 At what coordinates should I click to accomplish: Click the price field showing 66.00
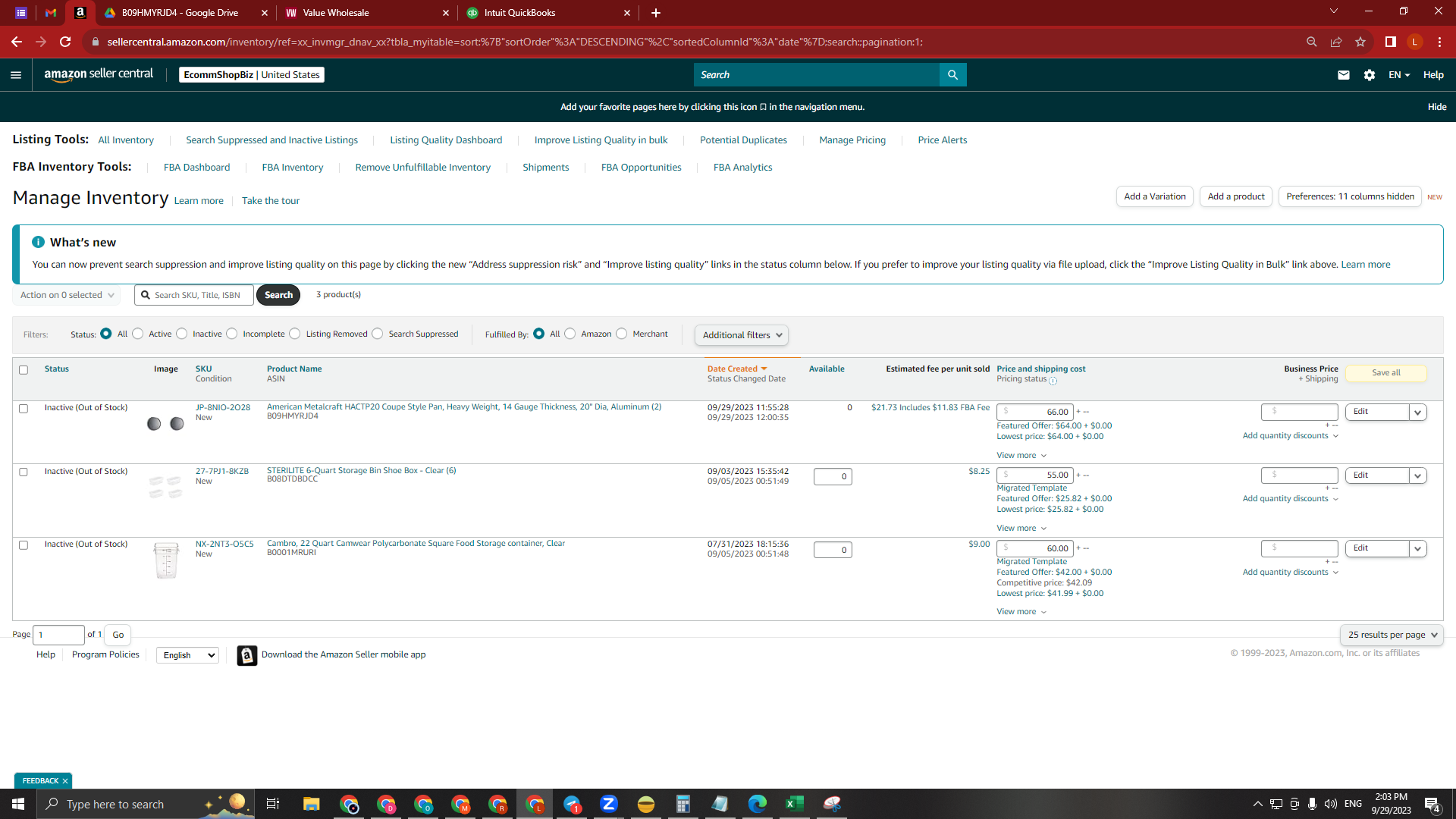(1034, 412)
